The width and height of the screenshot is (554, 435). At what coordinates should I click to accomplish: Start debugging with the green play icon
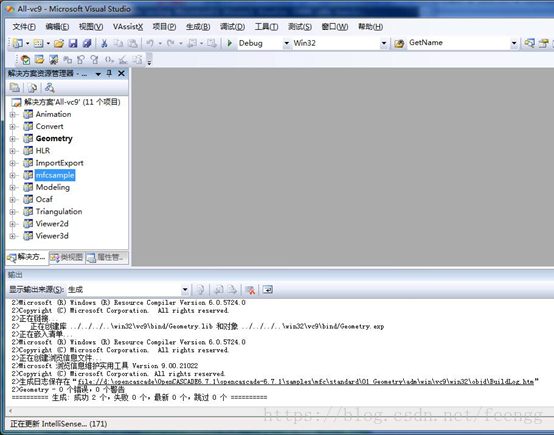coord(230,43)
